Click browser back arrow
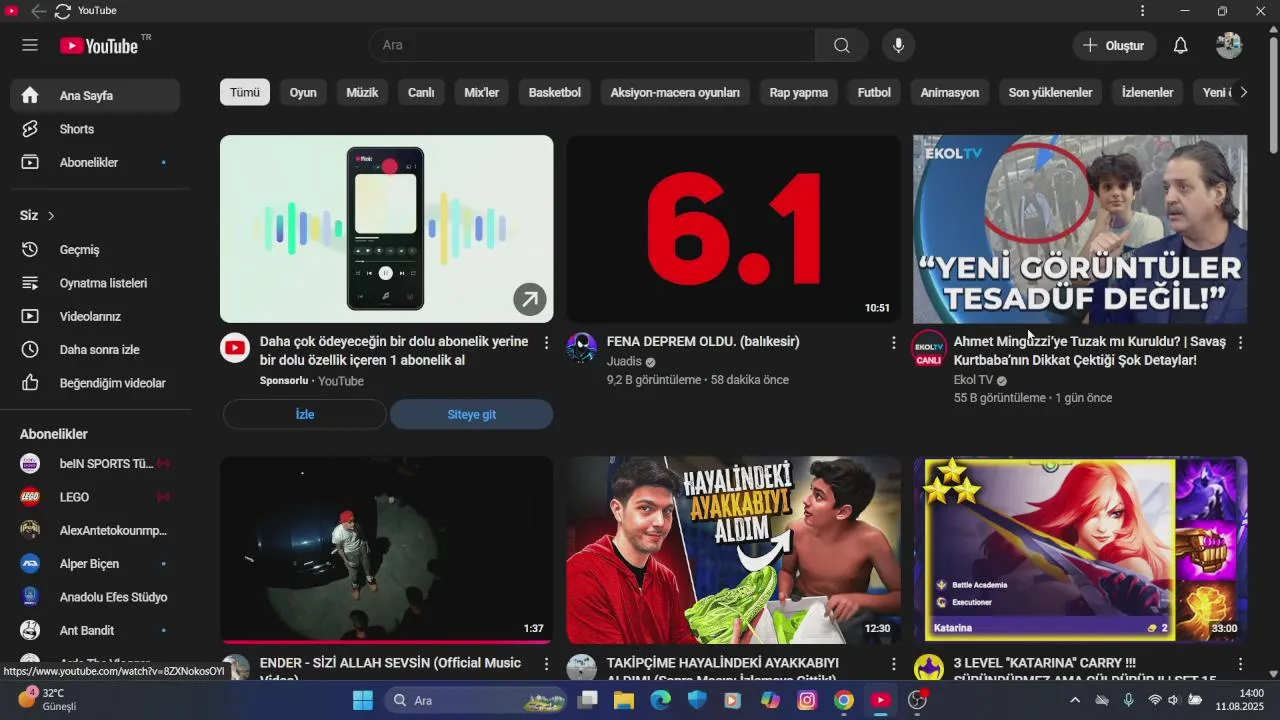The image size is (1280, 720). [38, 11]
